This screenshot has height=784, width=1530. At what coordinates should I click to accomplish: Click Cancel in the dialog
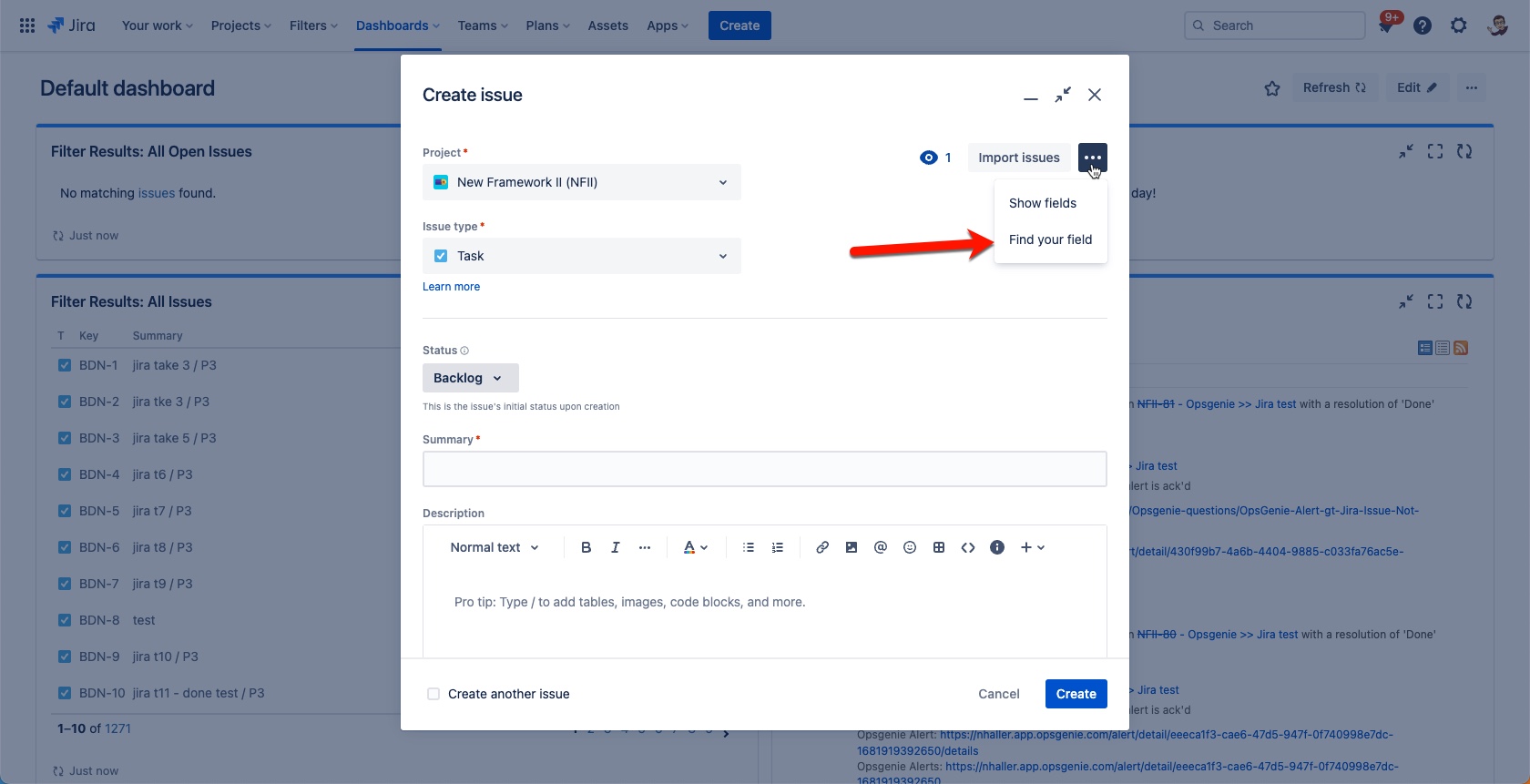pos(999,694)
